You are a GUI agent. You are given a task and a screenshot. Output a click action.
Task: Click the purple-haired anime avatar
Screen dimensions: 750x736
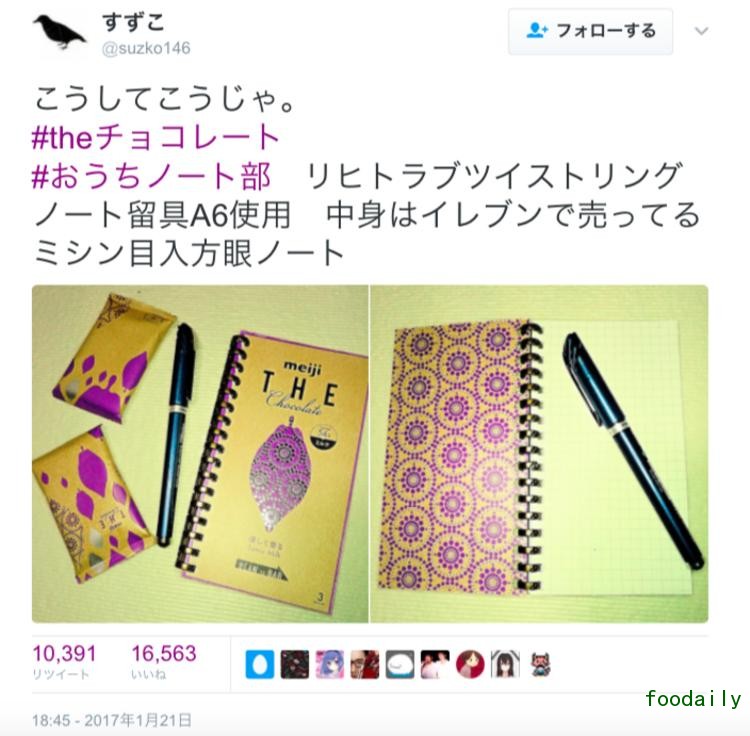(x=330, y=664)
